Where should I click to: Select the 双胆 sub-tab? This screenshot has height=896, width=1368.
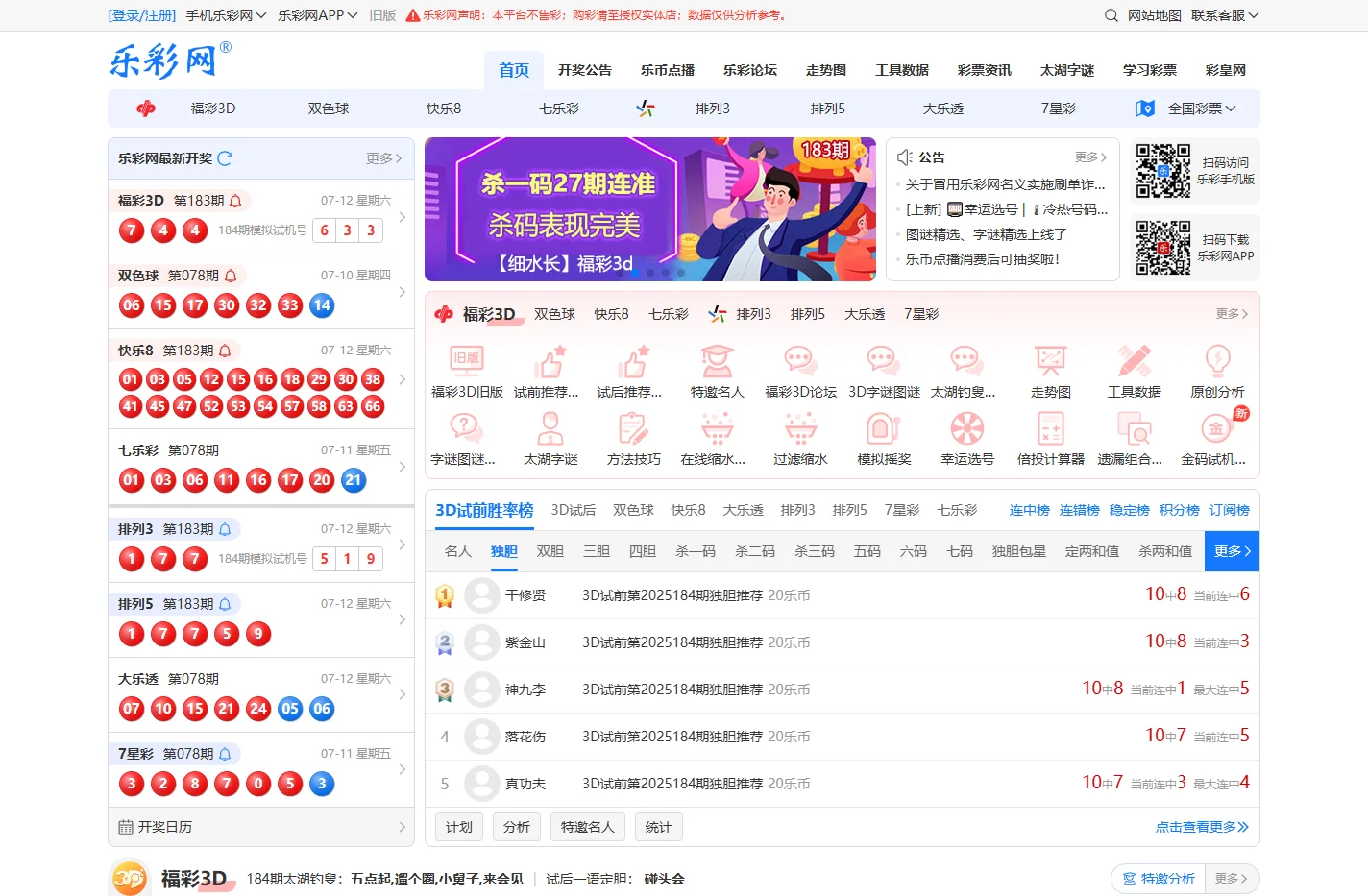point(550,551)
